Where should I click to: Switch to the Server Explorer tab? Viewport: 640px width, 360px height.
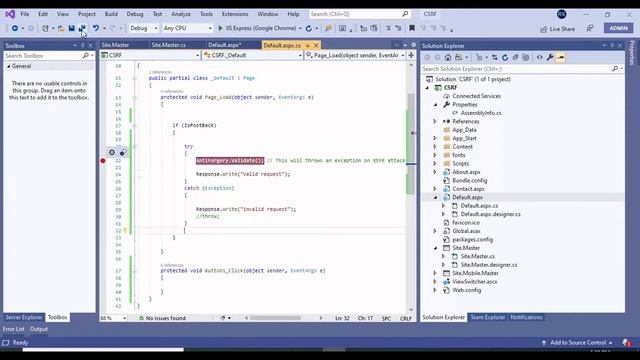24,317
